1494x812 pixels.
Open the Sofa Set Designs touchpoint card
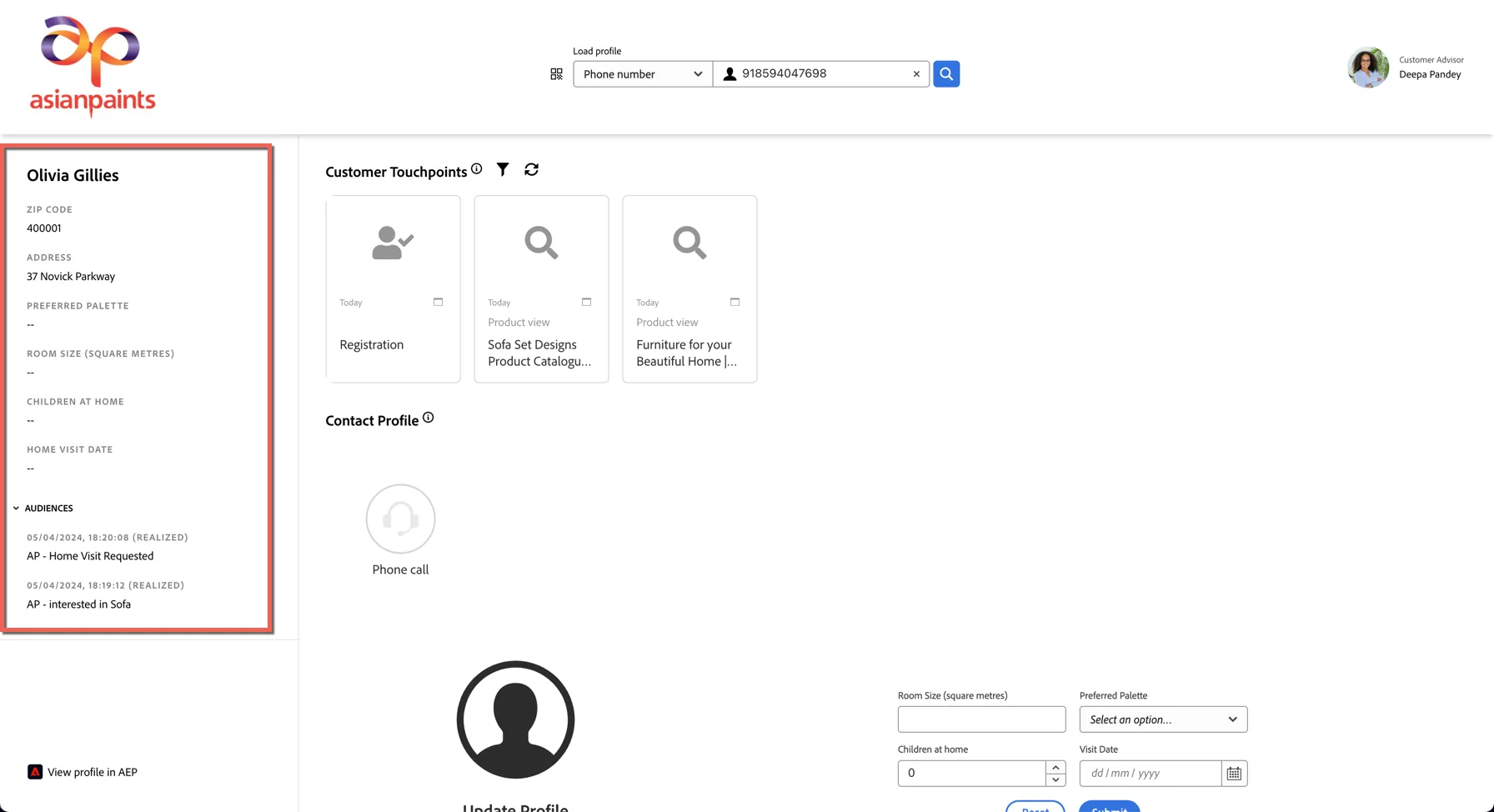click(x=541, y=289)
